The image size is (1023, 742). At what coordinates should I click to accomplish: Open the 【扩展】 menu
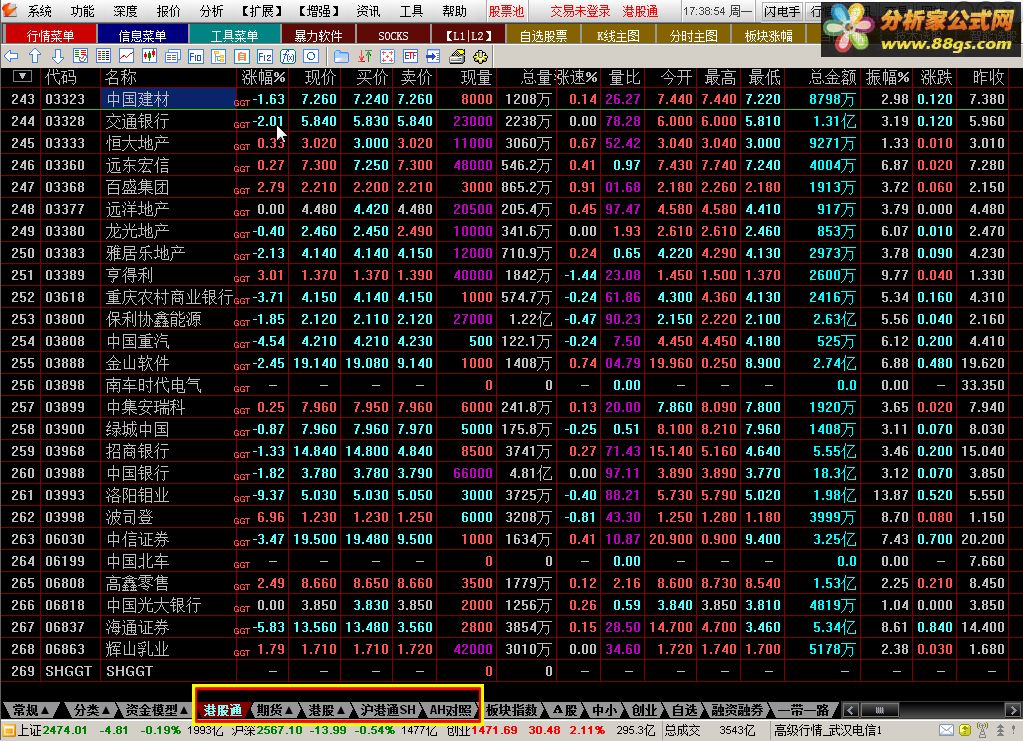click(x=262, y=11)
